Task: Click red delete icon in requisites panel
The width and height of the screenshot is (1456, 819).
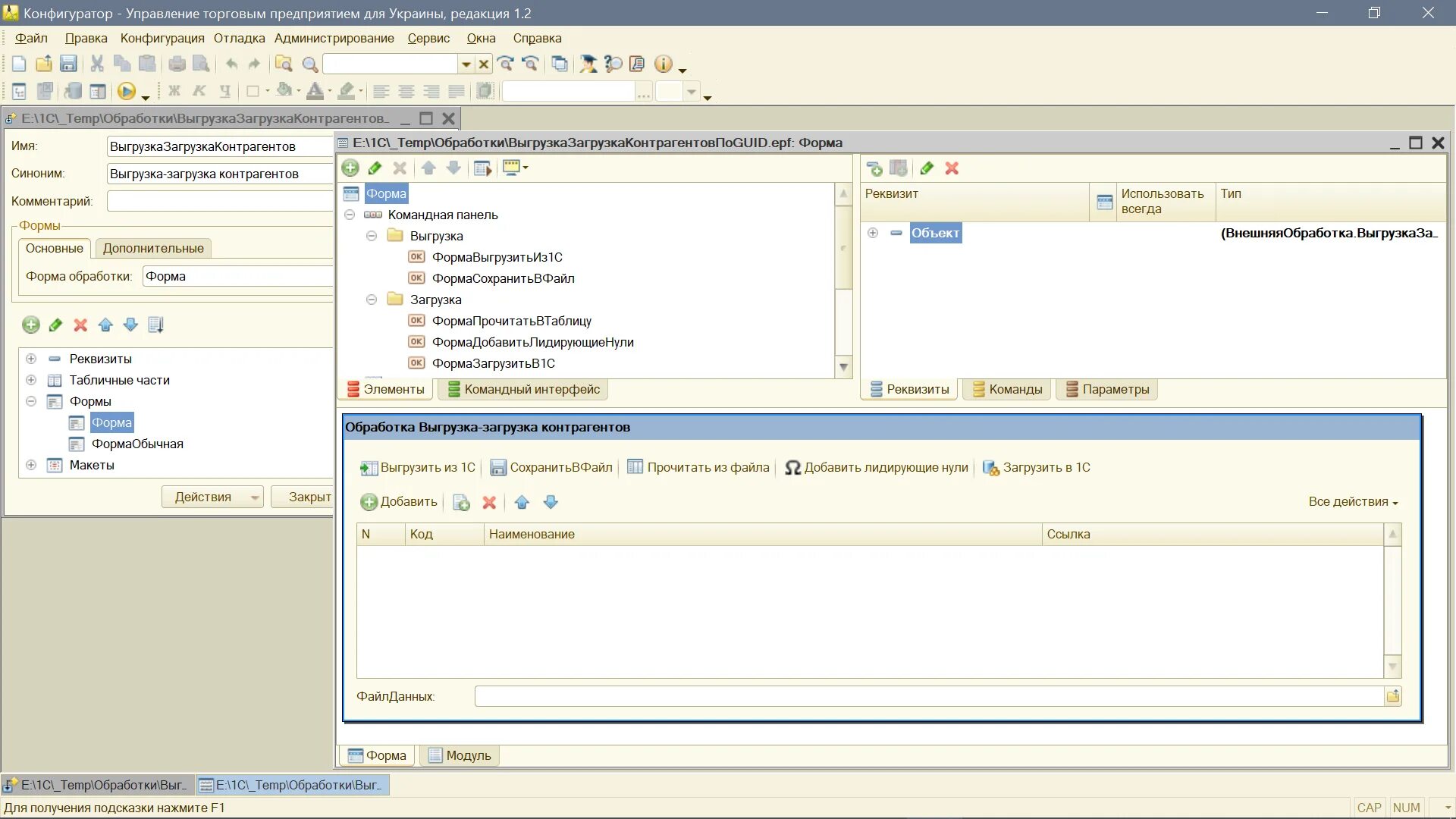Action: (952, 168)
